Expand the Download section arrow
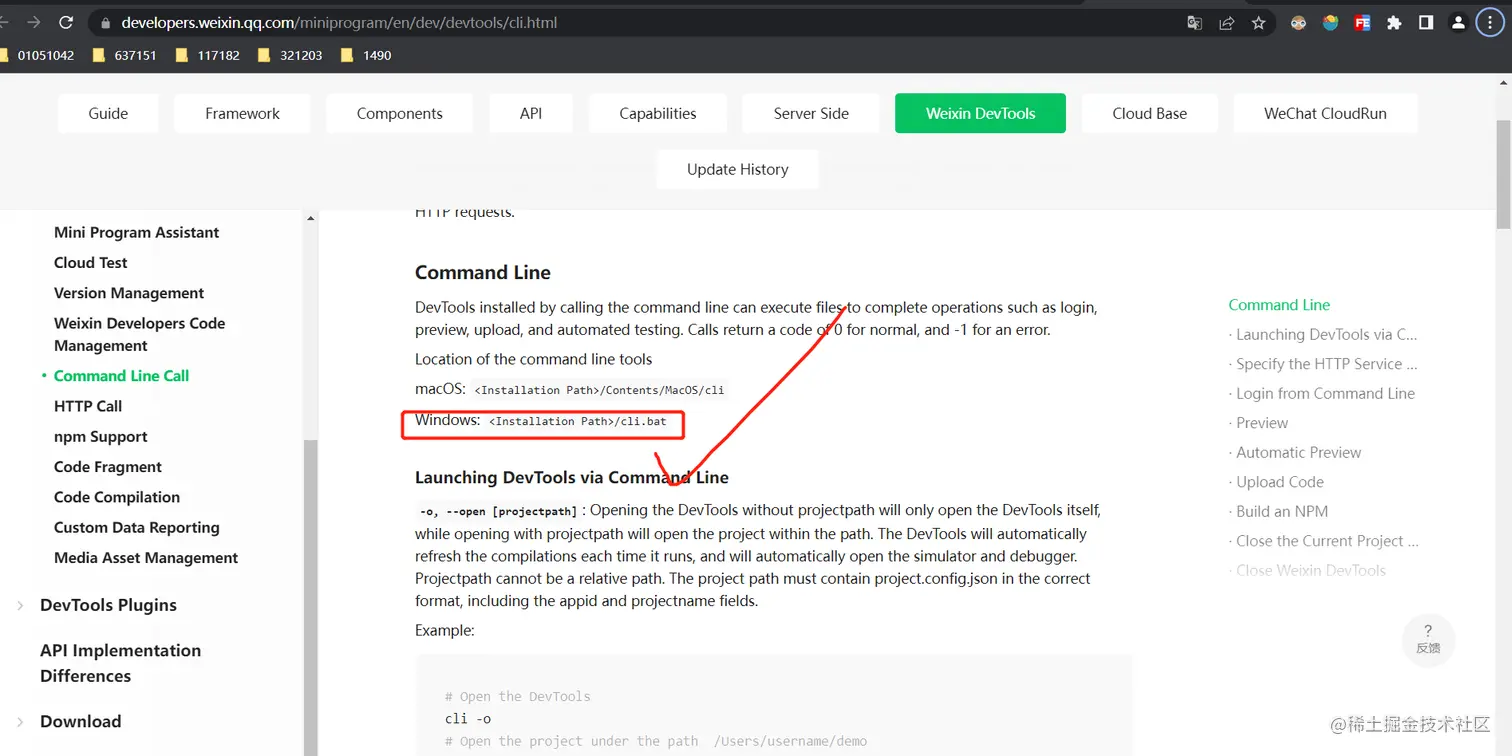This screenshot has height=756, width=1512. 20,721
